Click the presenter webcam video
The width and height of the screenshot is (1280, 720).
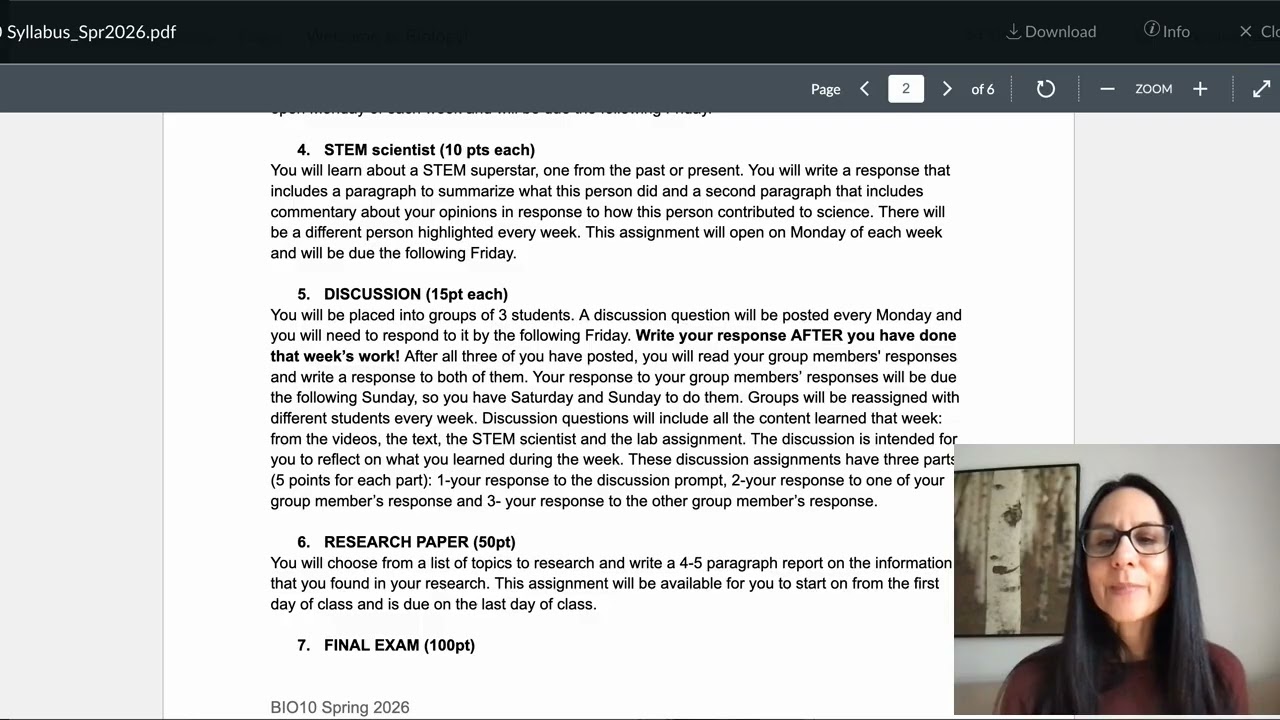tap(1117, 580)
